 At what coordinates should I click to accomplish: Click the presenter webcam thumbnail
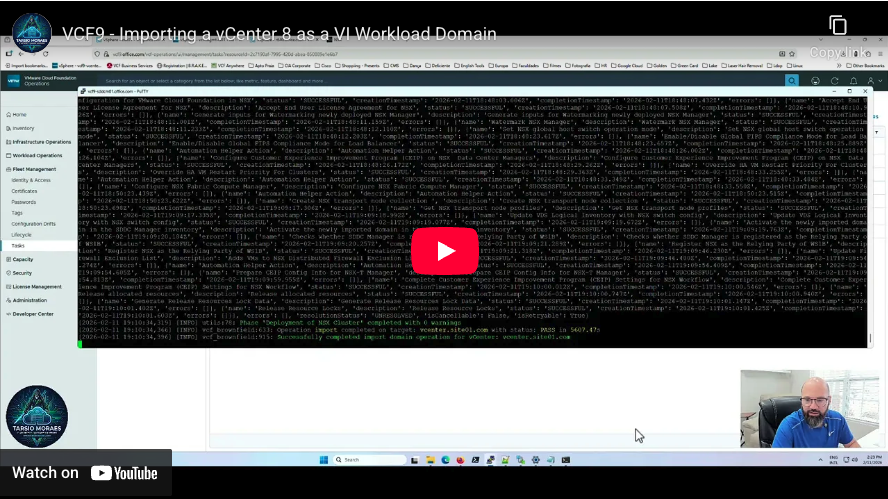tap(810, 409)
